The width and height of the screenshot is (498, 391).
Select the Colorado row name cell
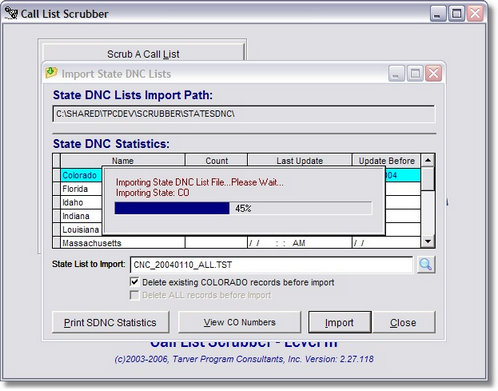81,175
